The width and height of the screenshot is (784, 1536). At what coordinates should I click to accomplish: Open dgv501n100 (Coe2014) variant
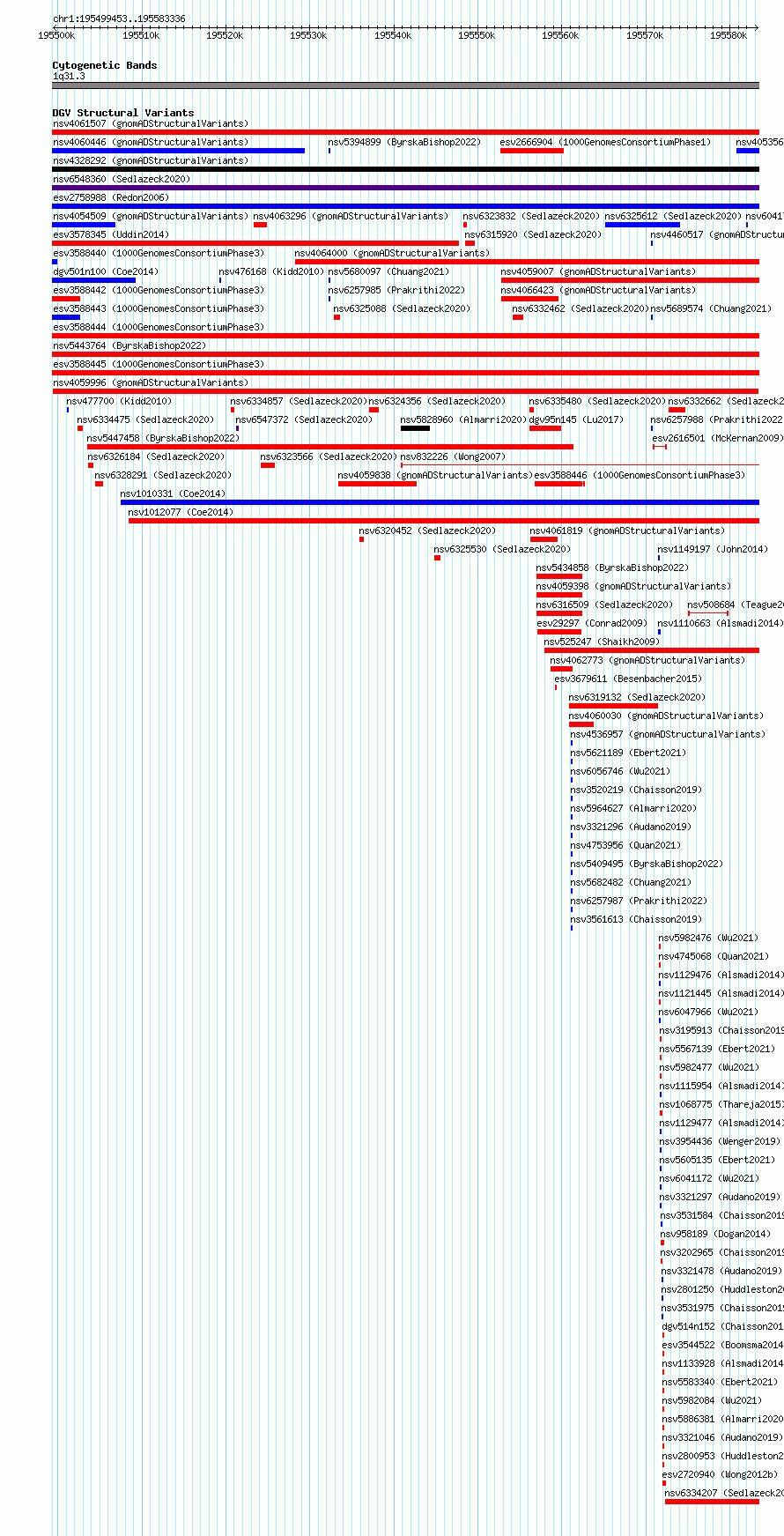point(106,271)
